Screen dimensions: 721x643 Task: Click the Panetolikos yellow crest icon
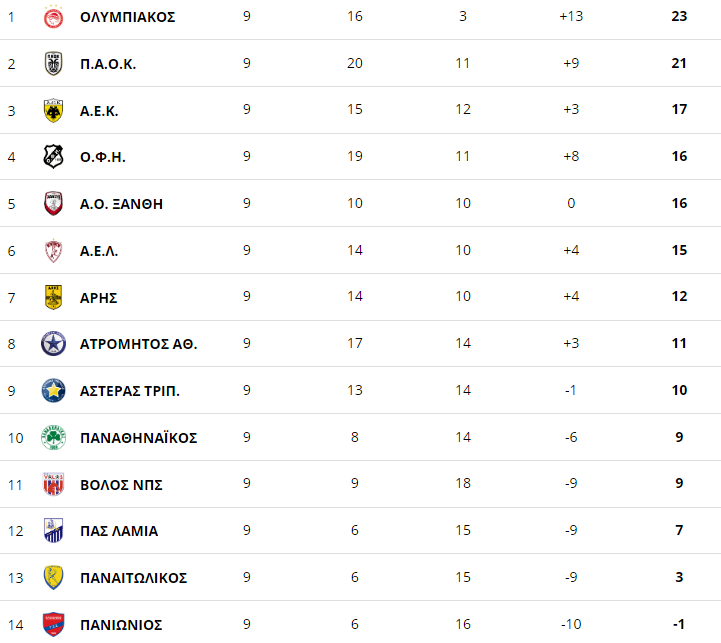[x=53, y=577]
